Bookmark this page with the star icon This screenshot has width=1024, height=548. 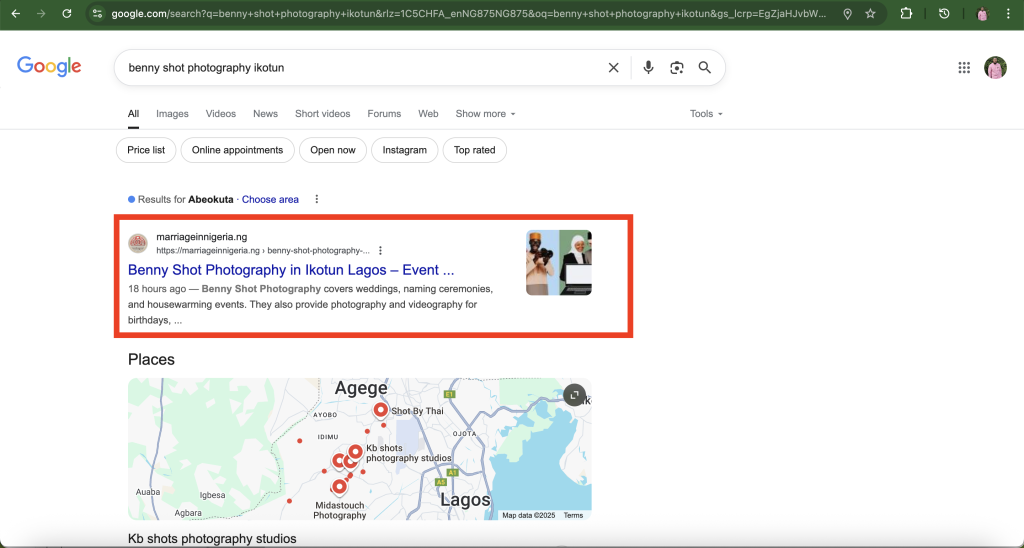[870, 13]
